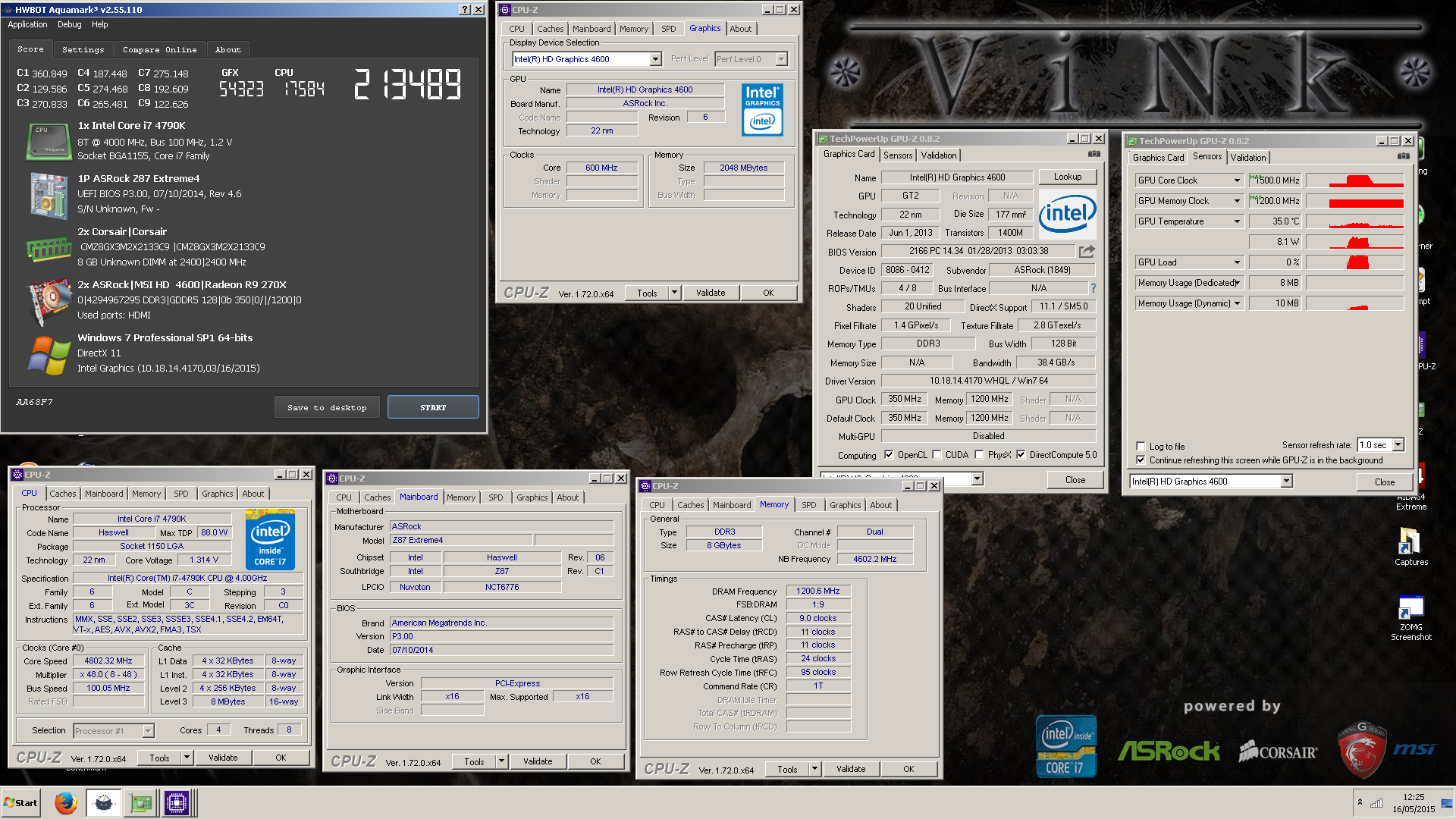Viewport: 1456px width, 819px height.
Task: Open the GPU Temperature sensor dropdown
Action: point(1237,221)
